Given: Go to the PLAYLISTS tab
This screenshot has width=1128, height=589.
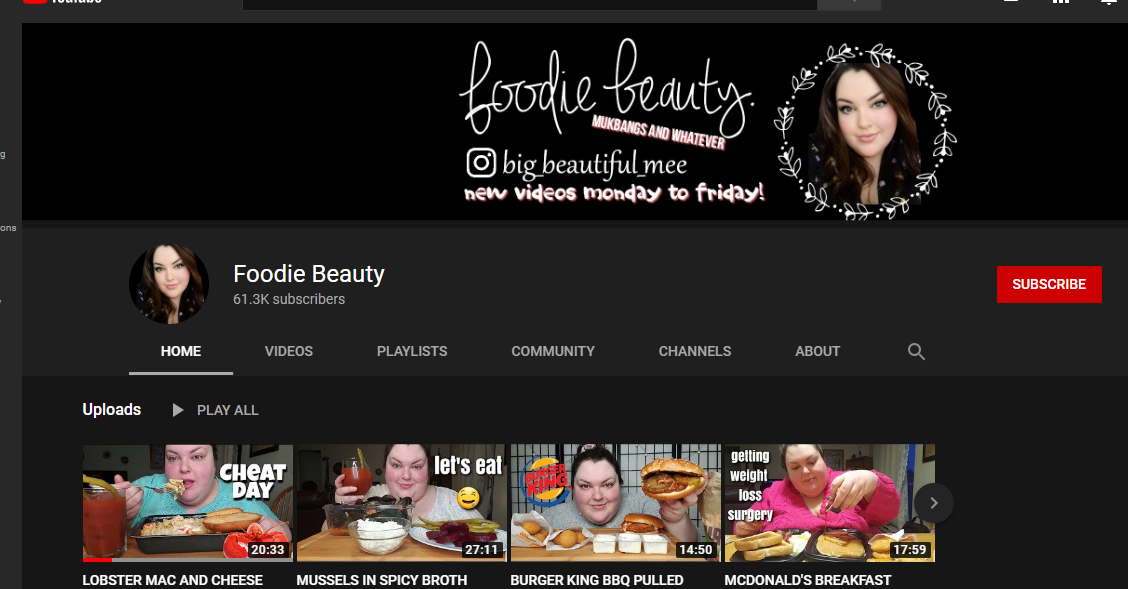Looking at the screenshot, I should (x=412, y=352).
